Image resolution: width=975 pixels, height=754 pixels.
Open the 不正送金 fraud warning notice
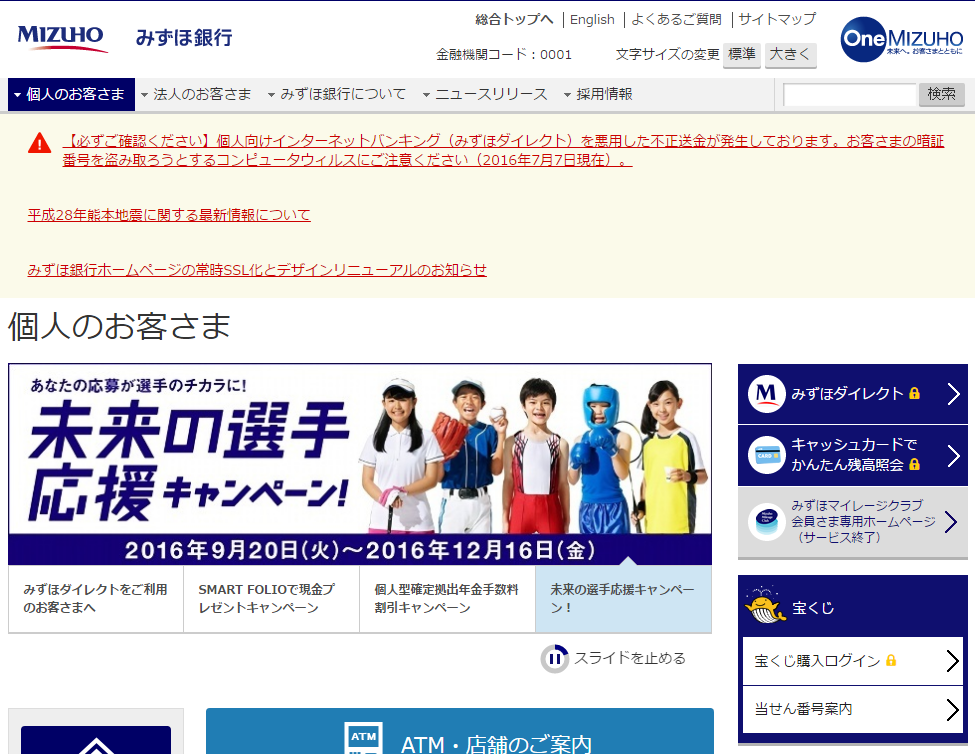point(503,150)
